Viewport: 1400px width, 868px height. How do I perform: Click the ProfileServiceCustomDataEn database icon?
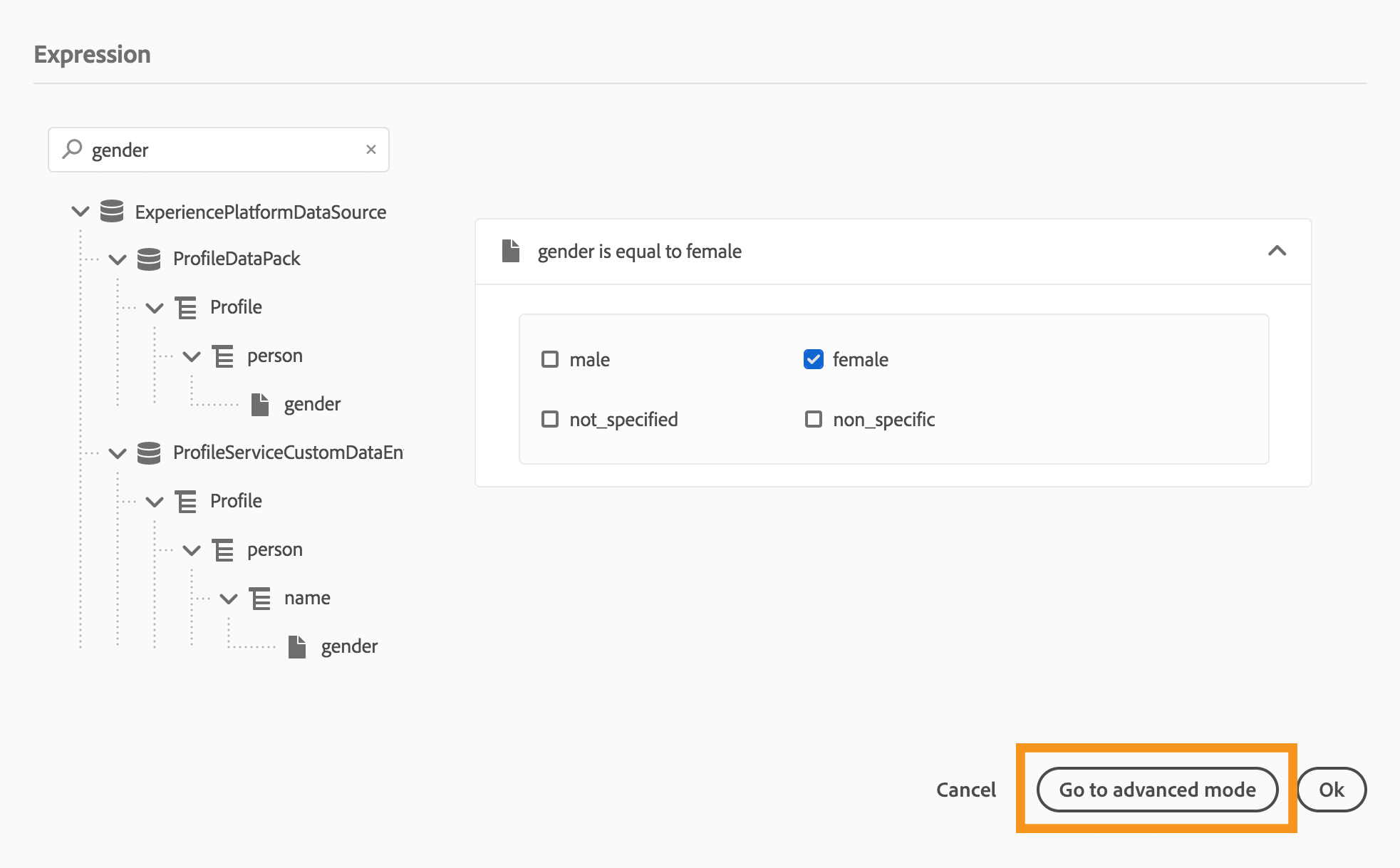pyautogui.click(x=149, y=453)
